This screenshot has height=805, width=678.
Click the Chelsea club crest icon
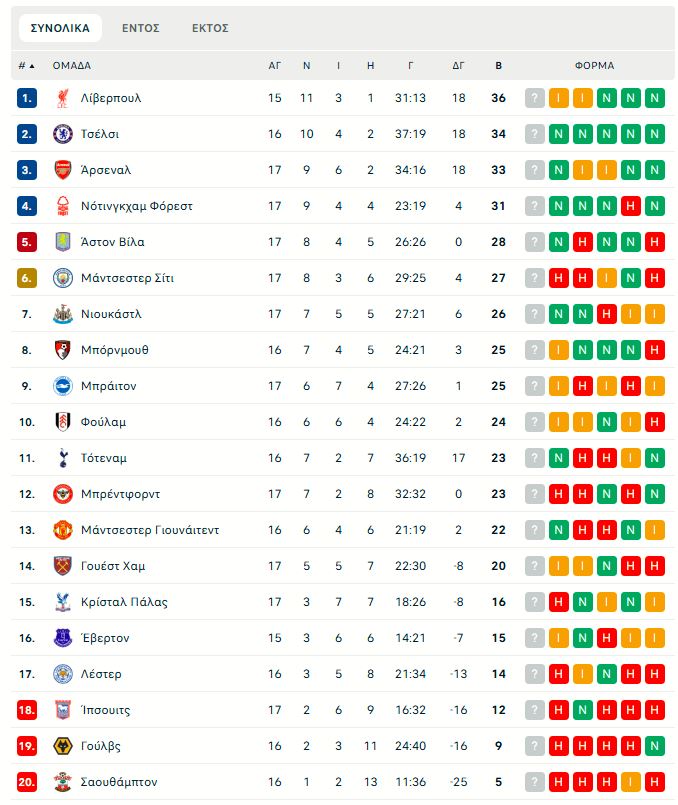click(63, 134)
